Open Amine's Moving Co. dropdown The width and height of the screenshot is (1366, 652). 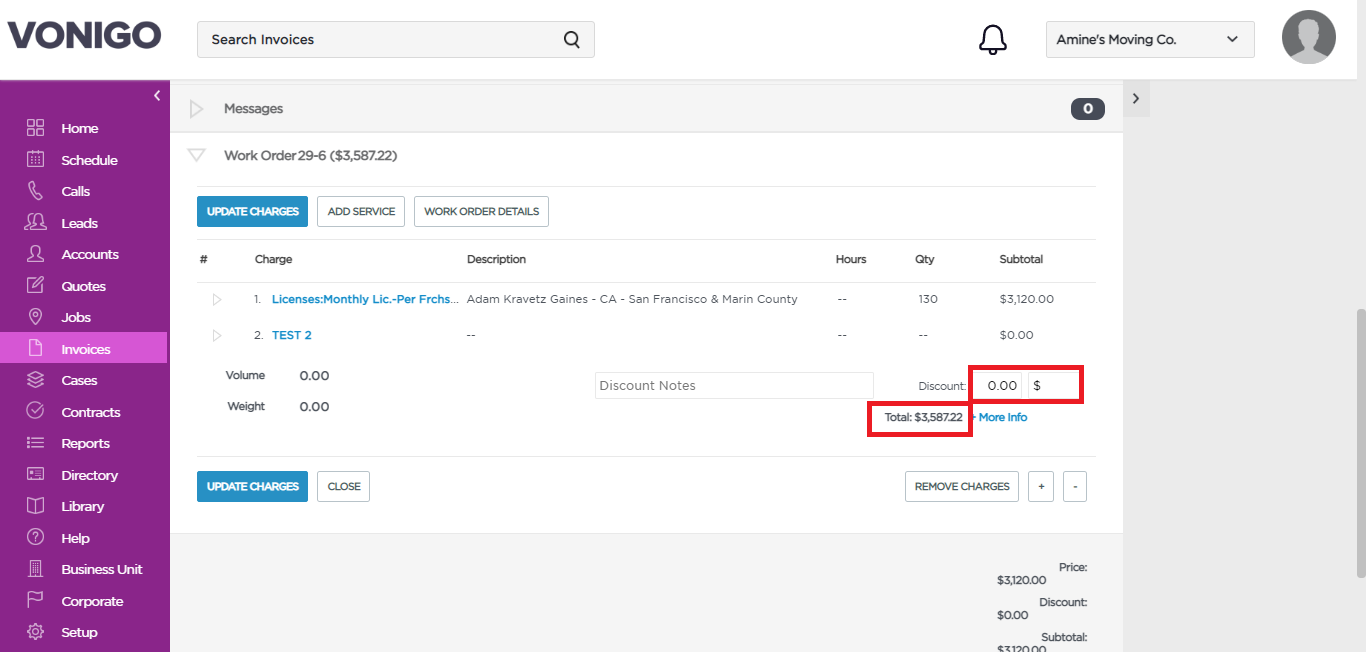1150,40
